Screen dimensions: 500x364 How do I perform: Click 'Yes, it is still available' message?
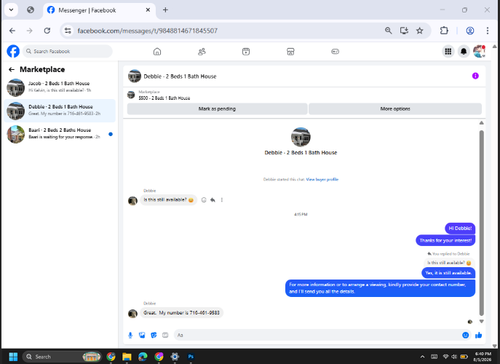click(x=448, y=273)
